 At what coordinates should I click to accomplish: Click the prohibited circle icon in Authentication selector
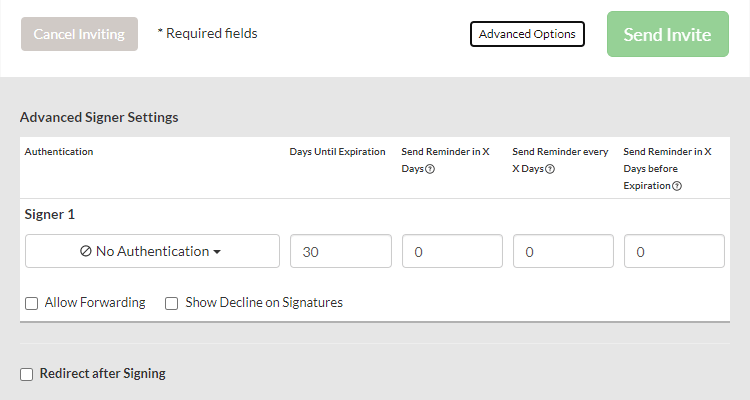[x=86, y=252]
